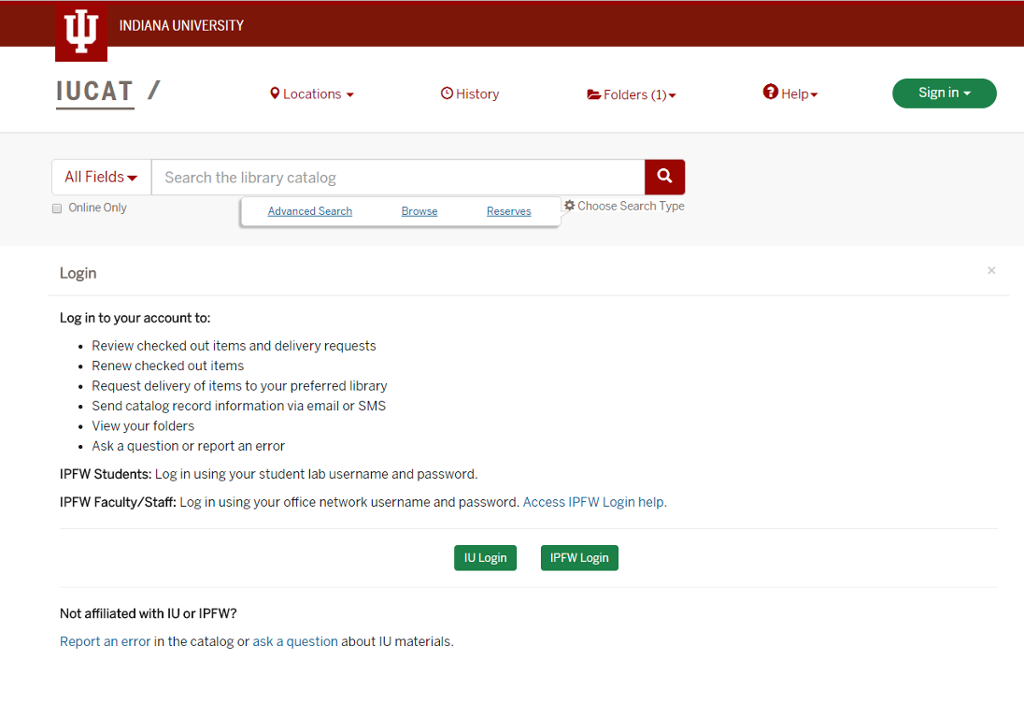This screenshot has width=1024, height=703.
Task: Switch to the Browse search tab
Action: 419,211
